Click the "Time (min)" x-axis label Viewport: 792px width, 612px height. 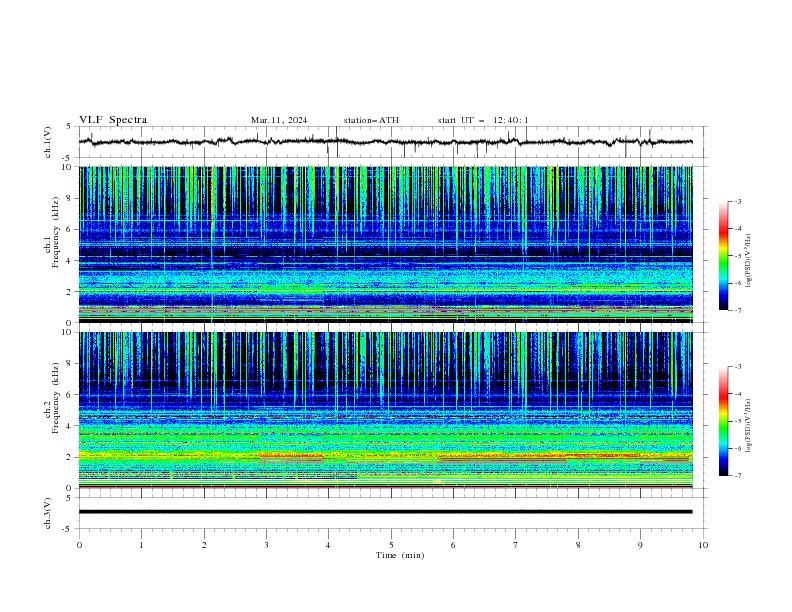[x=400, y=555]
